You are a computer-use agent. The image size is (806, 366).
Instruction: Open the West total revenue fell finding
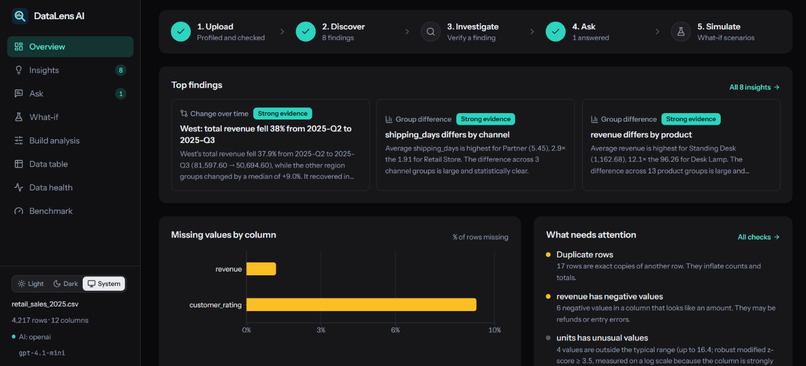click(270, 145)
